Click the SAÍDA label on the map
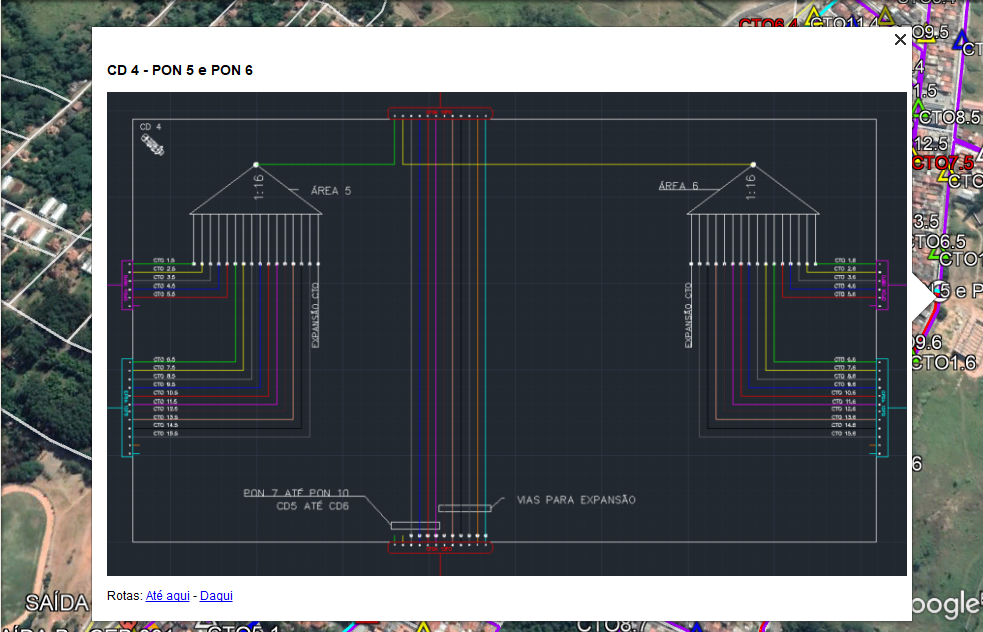This screenshot has height=632, width=983. click(57, 603)
